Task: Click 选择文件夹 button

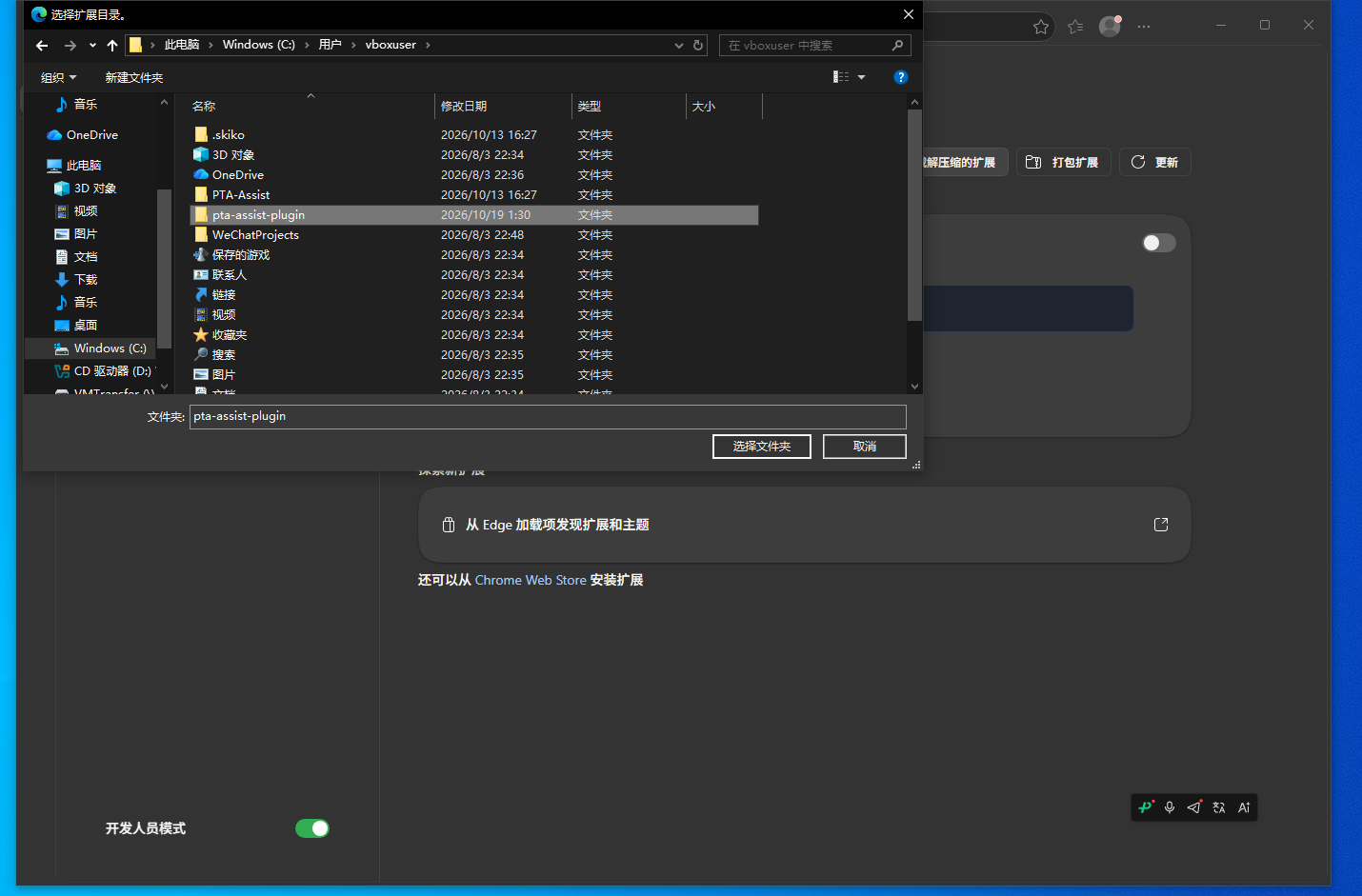Action: coord(762,447)
